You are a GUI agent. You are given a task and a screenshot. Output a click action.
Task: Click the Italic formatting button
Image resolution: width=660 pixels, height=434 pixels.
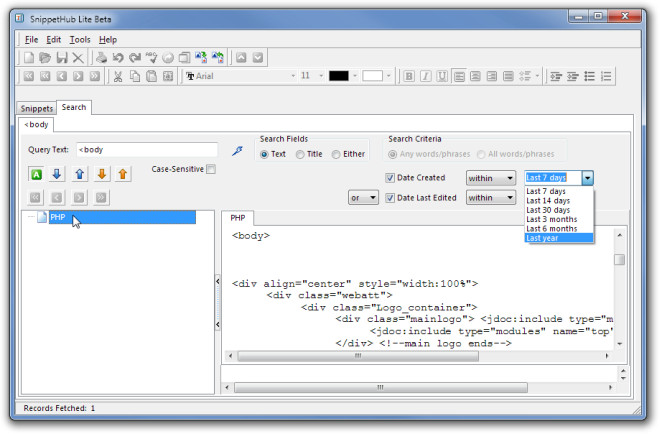[426, 76]
